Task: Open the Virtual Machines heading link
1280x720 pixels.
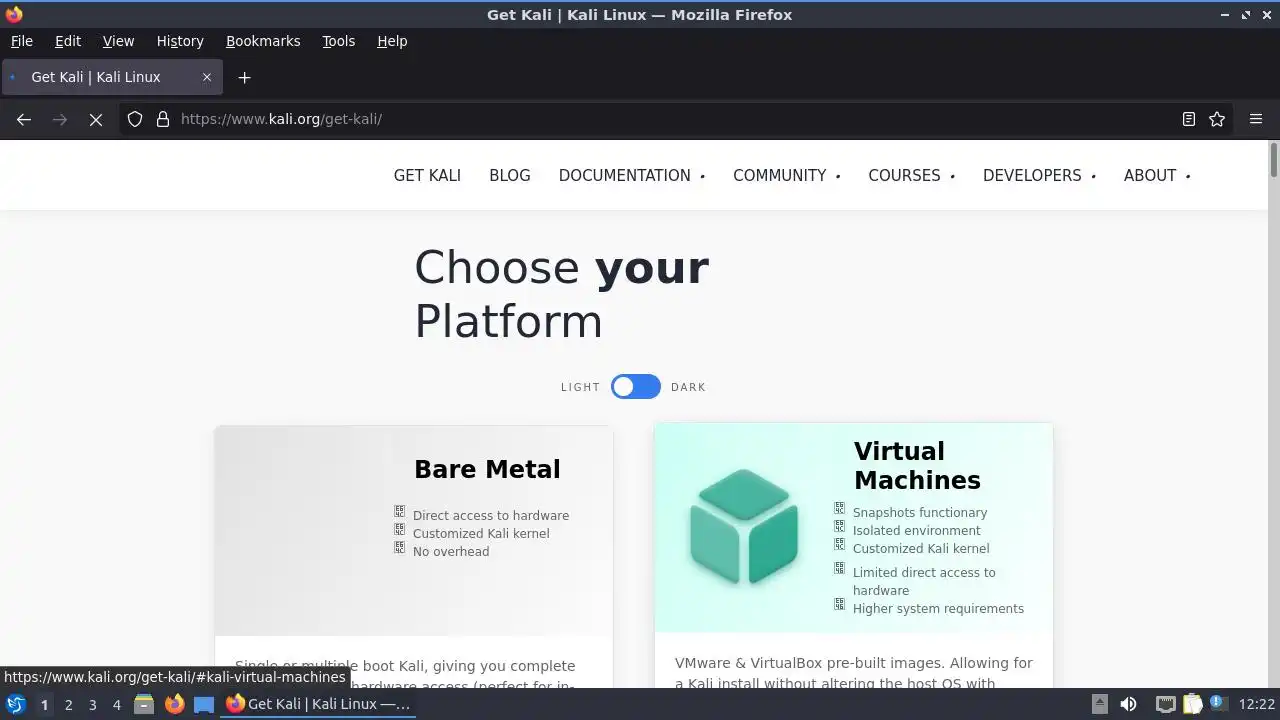Action: 917,465
